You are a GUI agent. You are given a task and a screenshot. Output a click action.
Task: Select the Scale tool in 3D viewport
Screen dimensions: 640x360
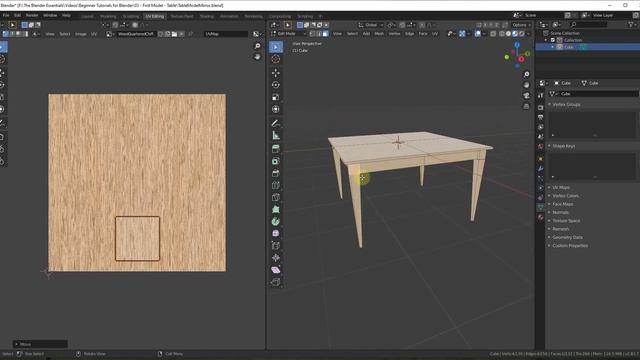[276, 97]
